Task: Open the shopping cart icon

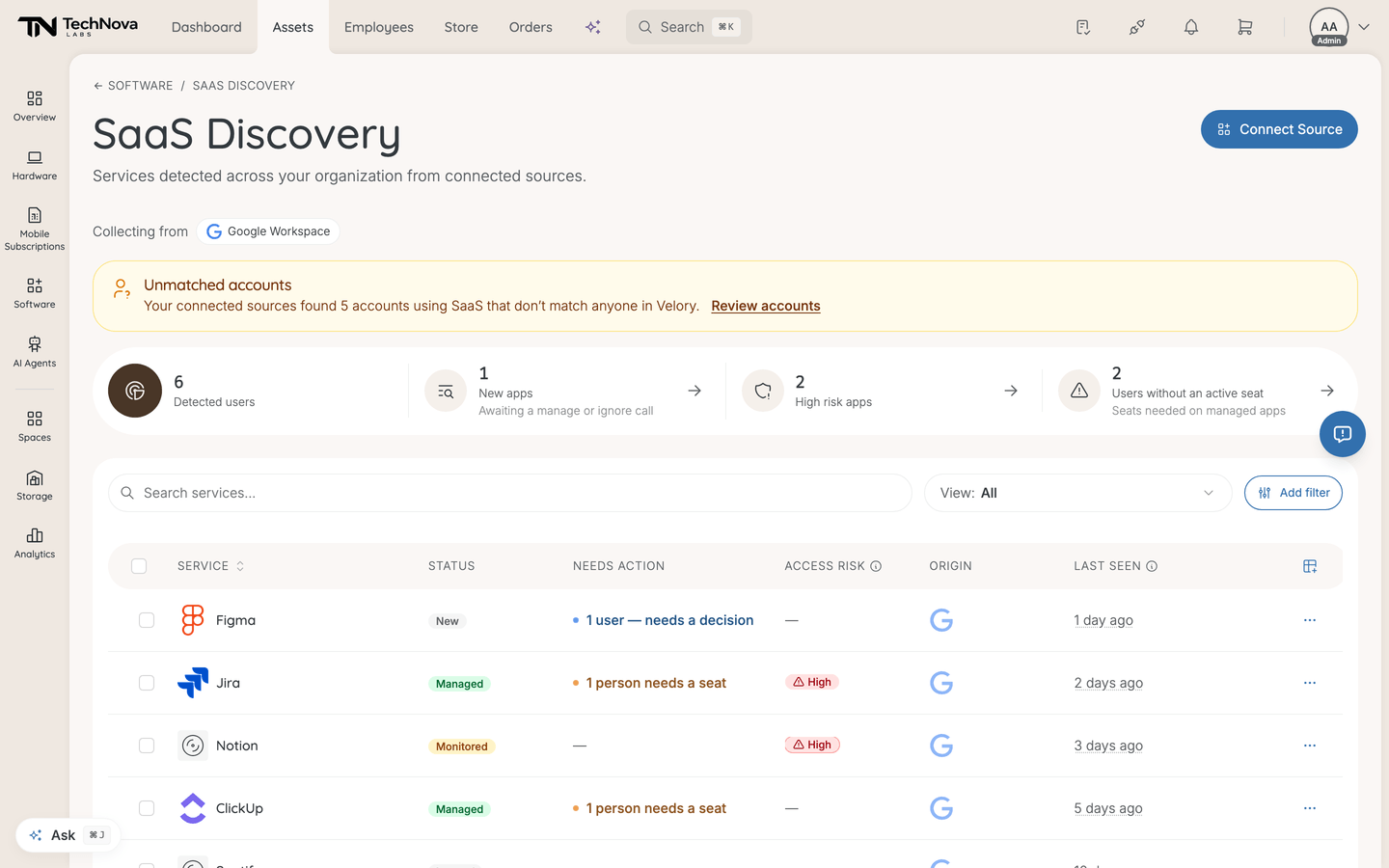Action: click(x=1245, y=27)
